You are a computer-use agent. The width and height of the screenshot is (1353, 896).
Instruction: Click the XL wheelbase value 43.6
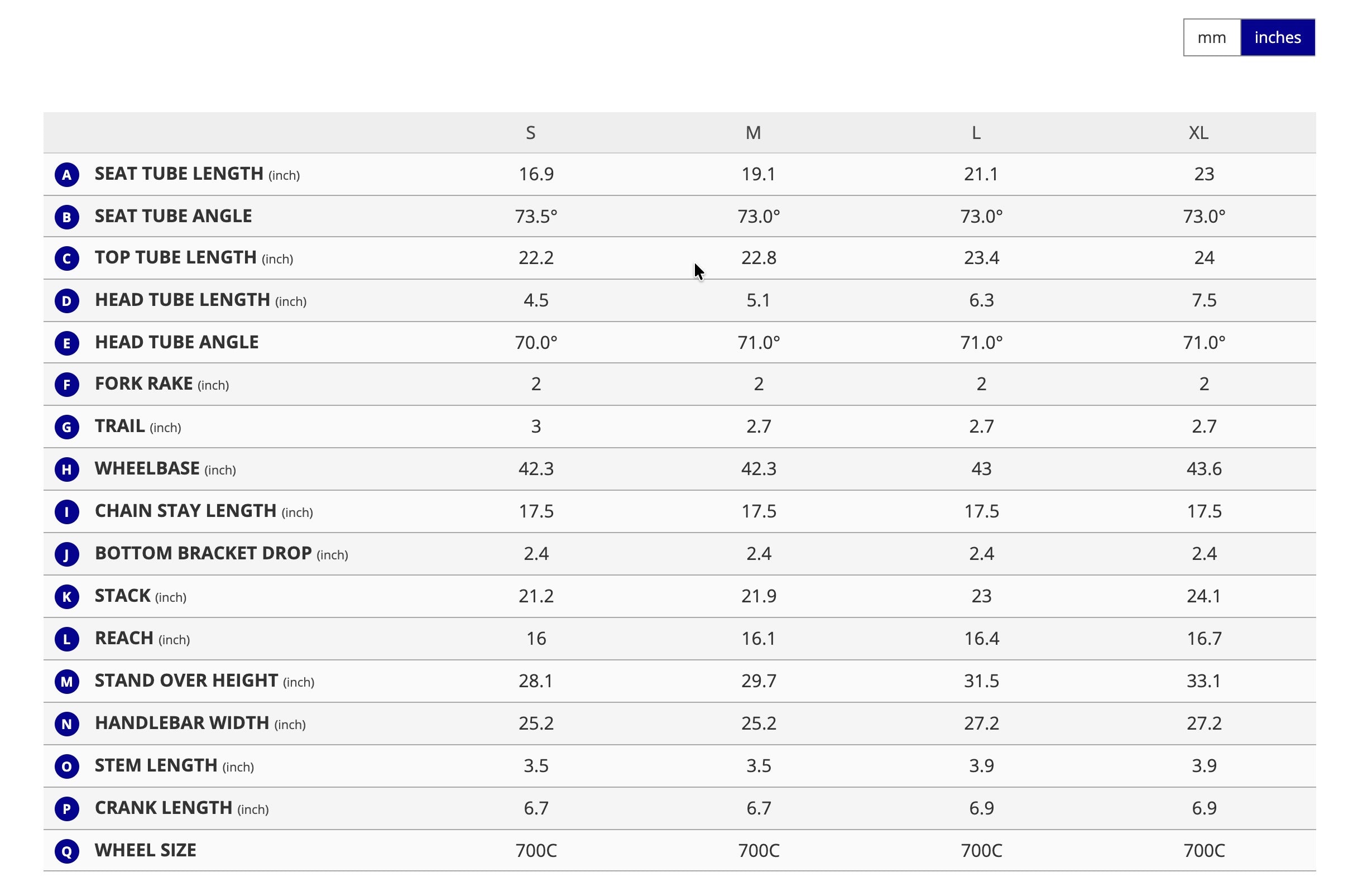pos(1204,468)
